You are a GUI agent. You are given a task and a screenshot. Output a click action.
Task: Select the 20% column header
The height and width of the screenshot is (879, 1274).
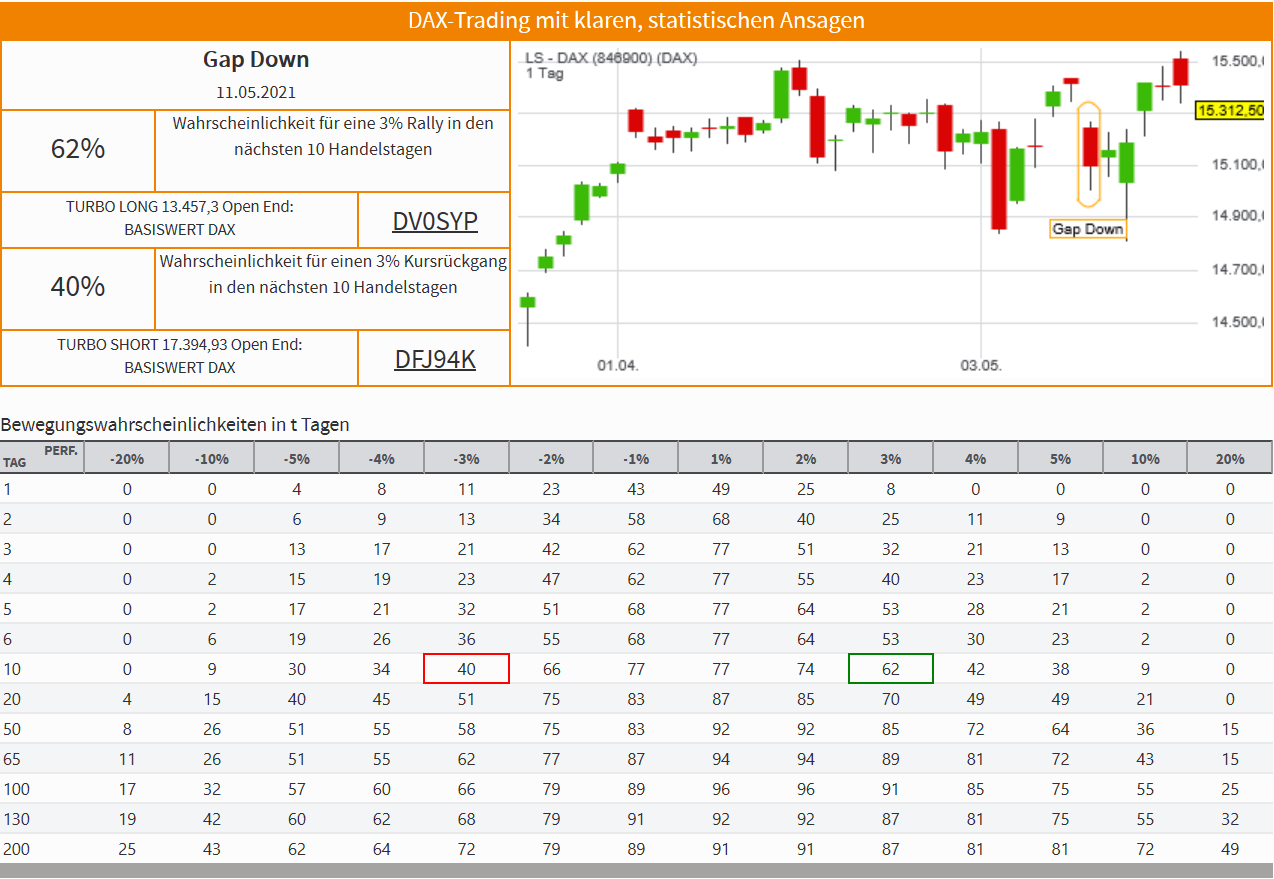1230,458
